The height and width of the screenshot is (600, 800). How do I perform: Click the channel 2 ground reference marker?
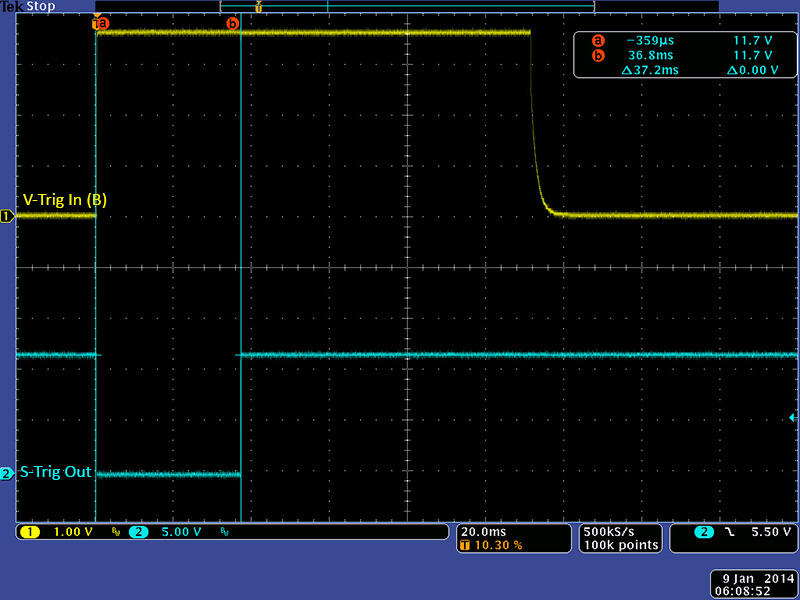point(7,473)
